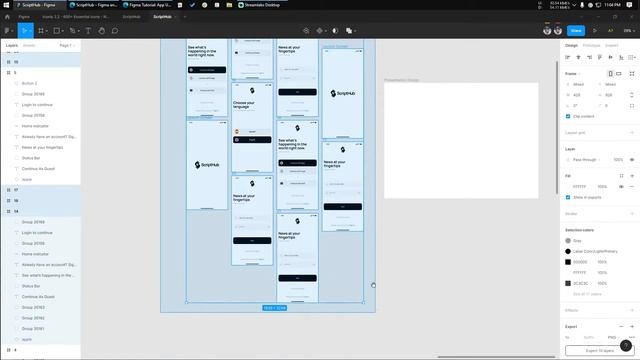Click the Align bottom icon
The height and width of the screenshot is (360, 640).
(x=621, y=58)
